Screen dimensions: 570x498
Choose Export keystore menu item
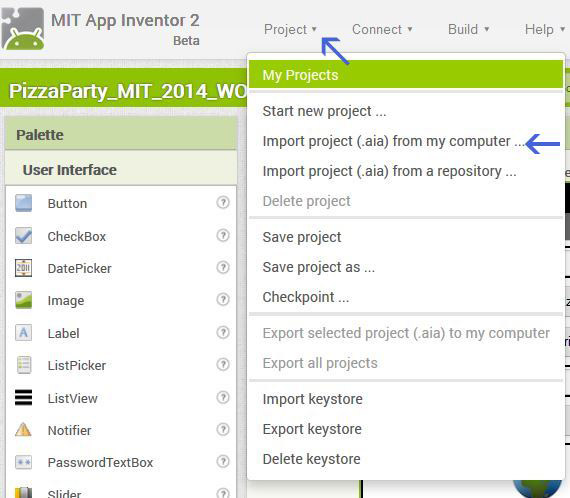(x=406, y=429)
